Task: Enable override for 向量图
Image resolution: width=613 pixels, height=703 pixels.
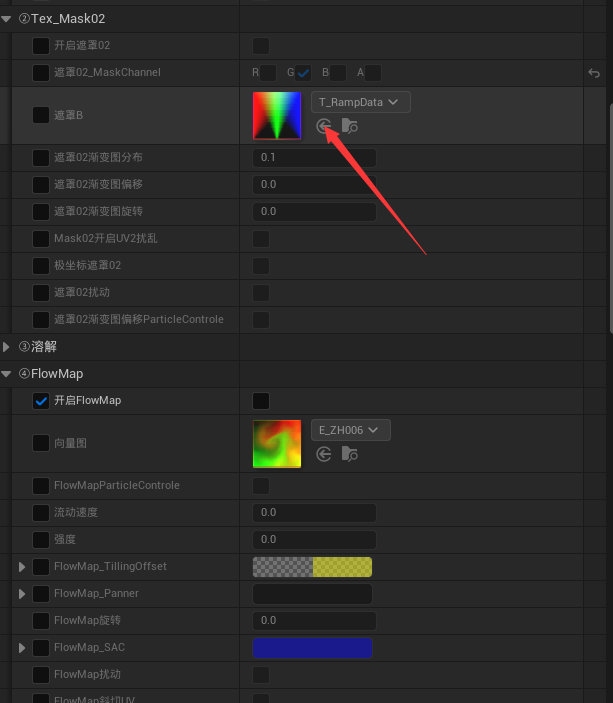Action: click(x=41, y=443)
